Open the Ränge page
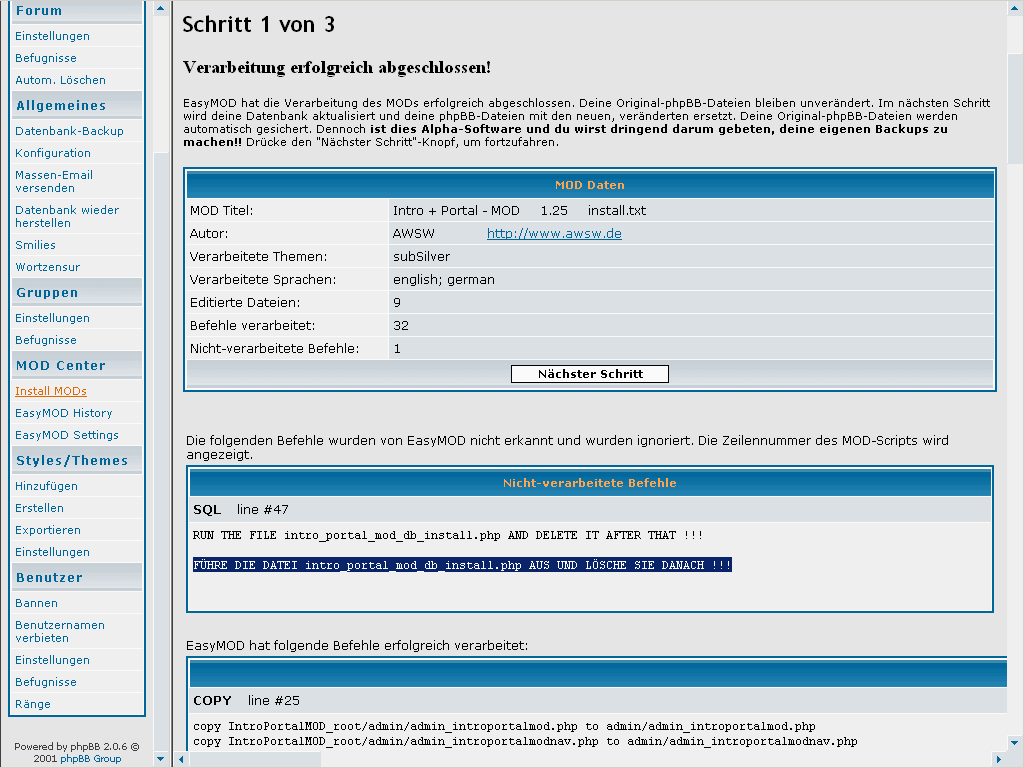 [33, 704]
